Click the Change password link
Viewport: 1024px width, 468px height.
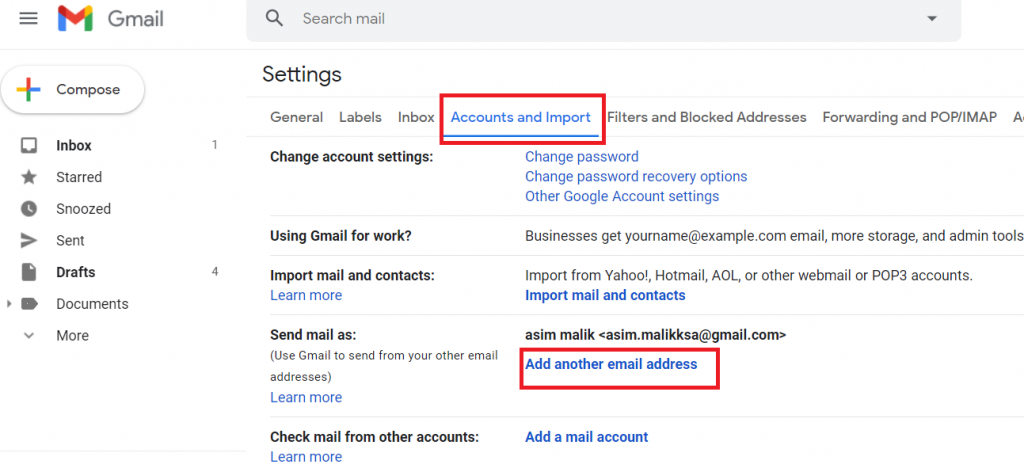tap(582, 157)
